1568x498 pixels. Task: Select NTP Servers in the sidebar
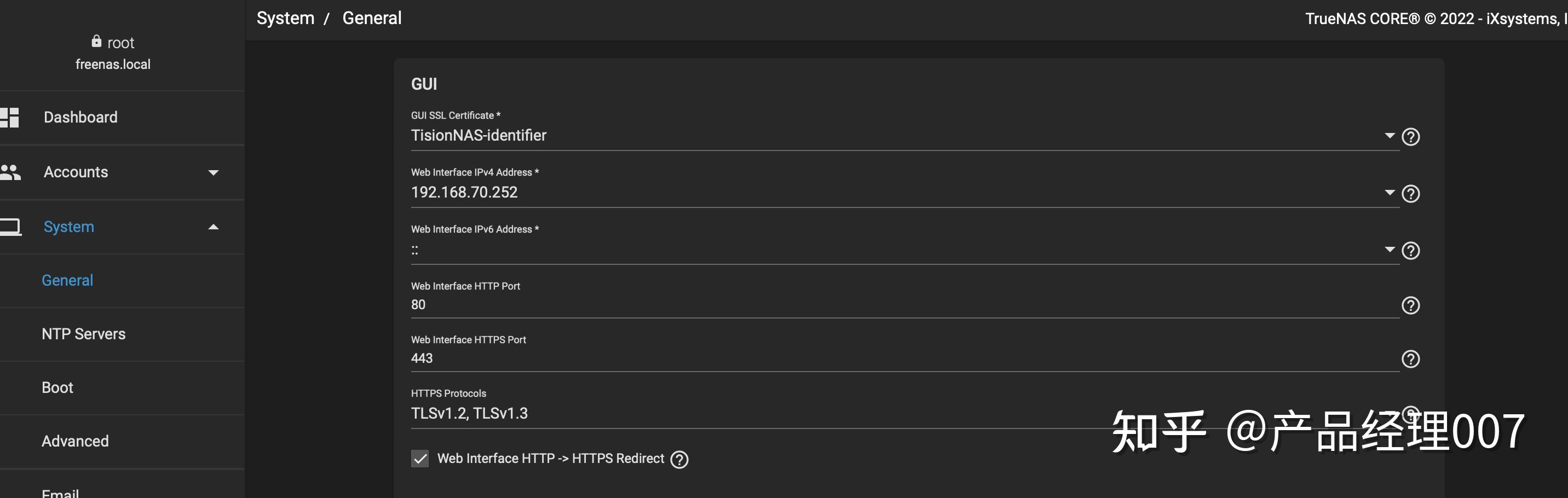[x=83, y=334]
